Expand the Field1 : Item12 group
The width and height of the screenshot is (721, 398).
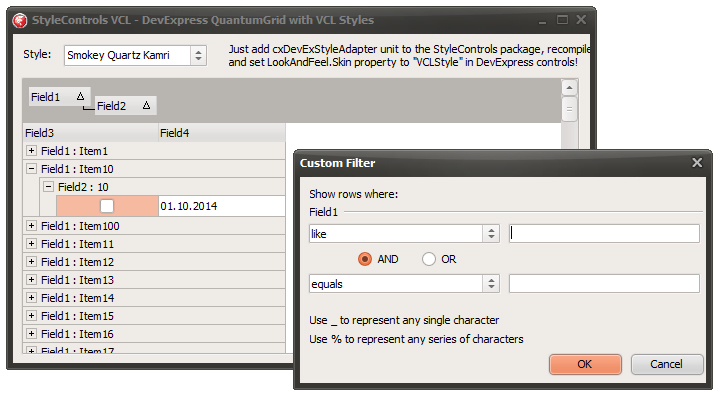coord(31,262)
